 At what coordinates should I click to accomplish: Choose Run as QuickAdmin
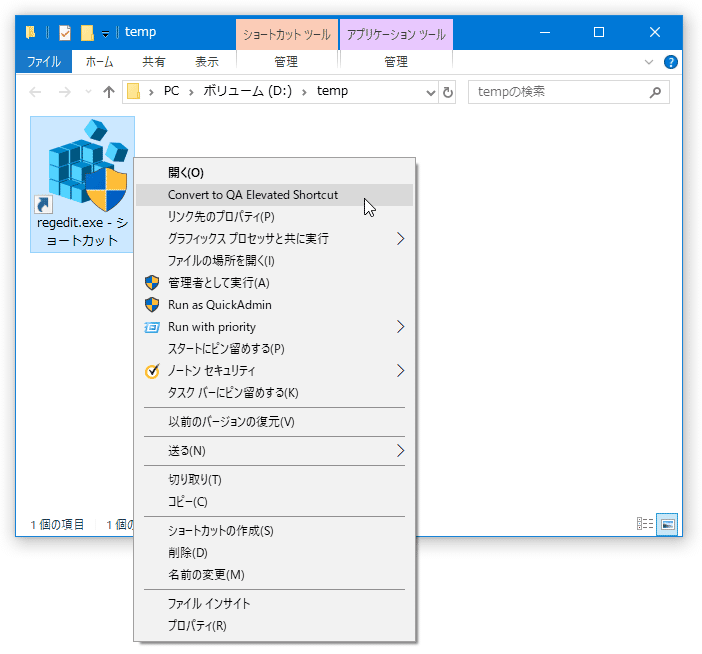pos(274,305)
